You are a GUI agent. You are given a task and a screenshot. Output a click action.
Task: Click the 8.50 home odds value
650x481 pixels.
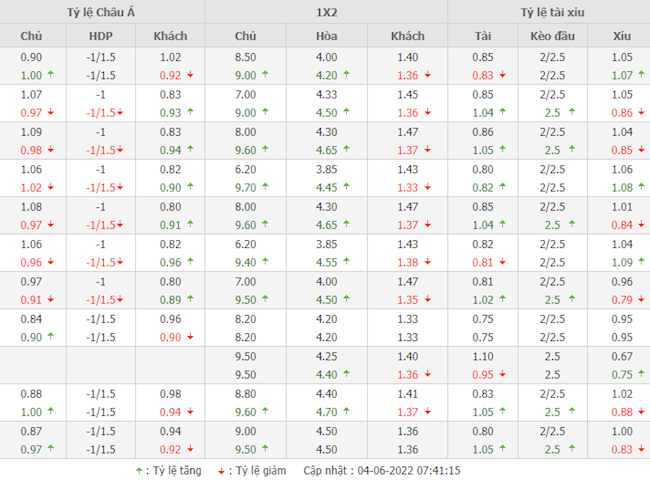click(245, 57)
